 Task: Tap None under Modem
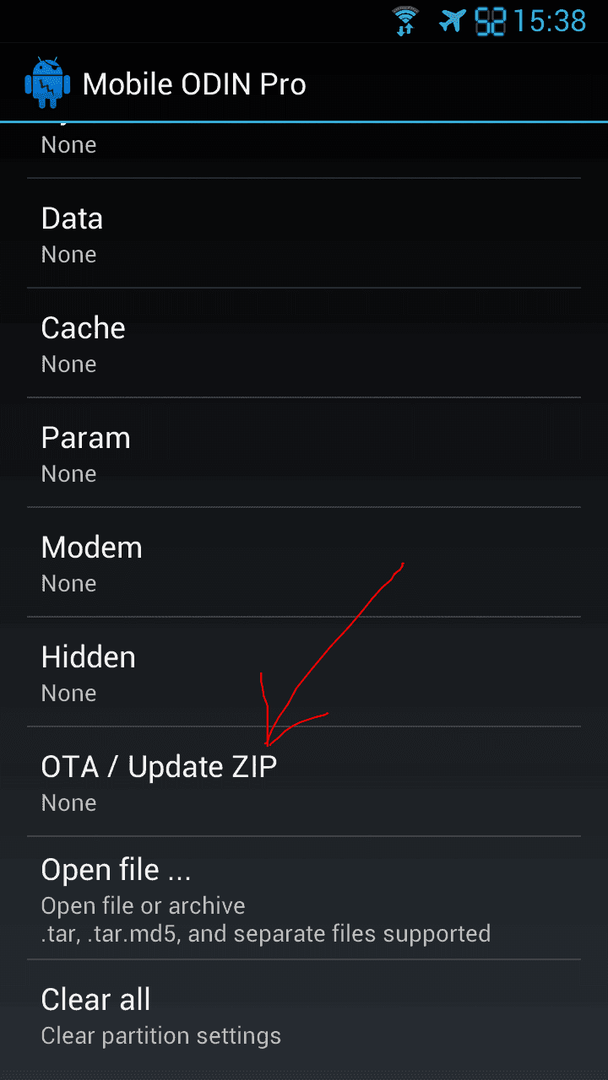pyautogui.click(x=68, y=583)
